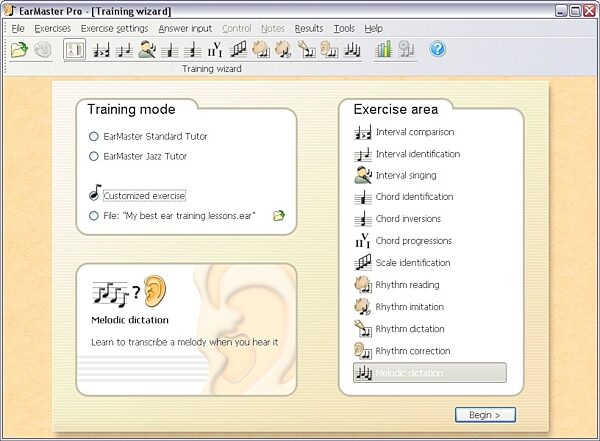Open the Help menu
The width and height of the screenshot is (600, 441).
click(x=373, y=29)
